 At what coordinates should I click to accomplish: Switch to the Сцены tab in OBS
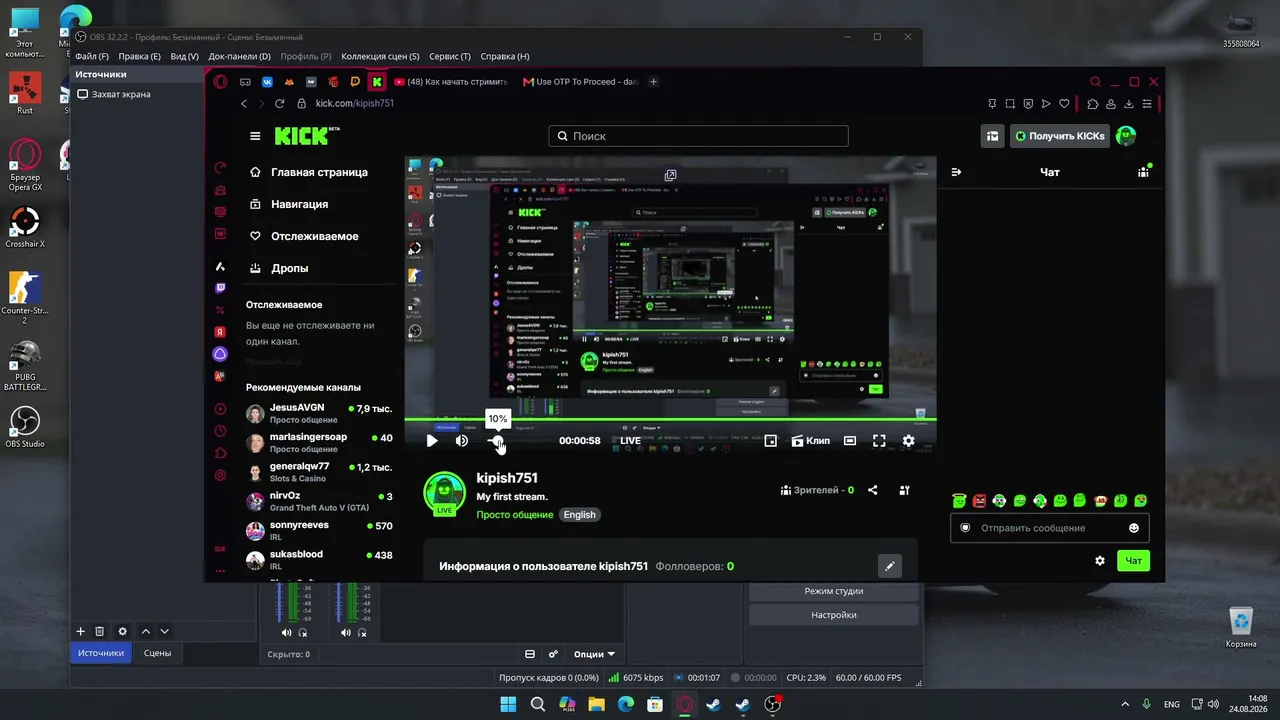point(157,653)
